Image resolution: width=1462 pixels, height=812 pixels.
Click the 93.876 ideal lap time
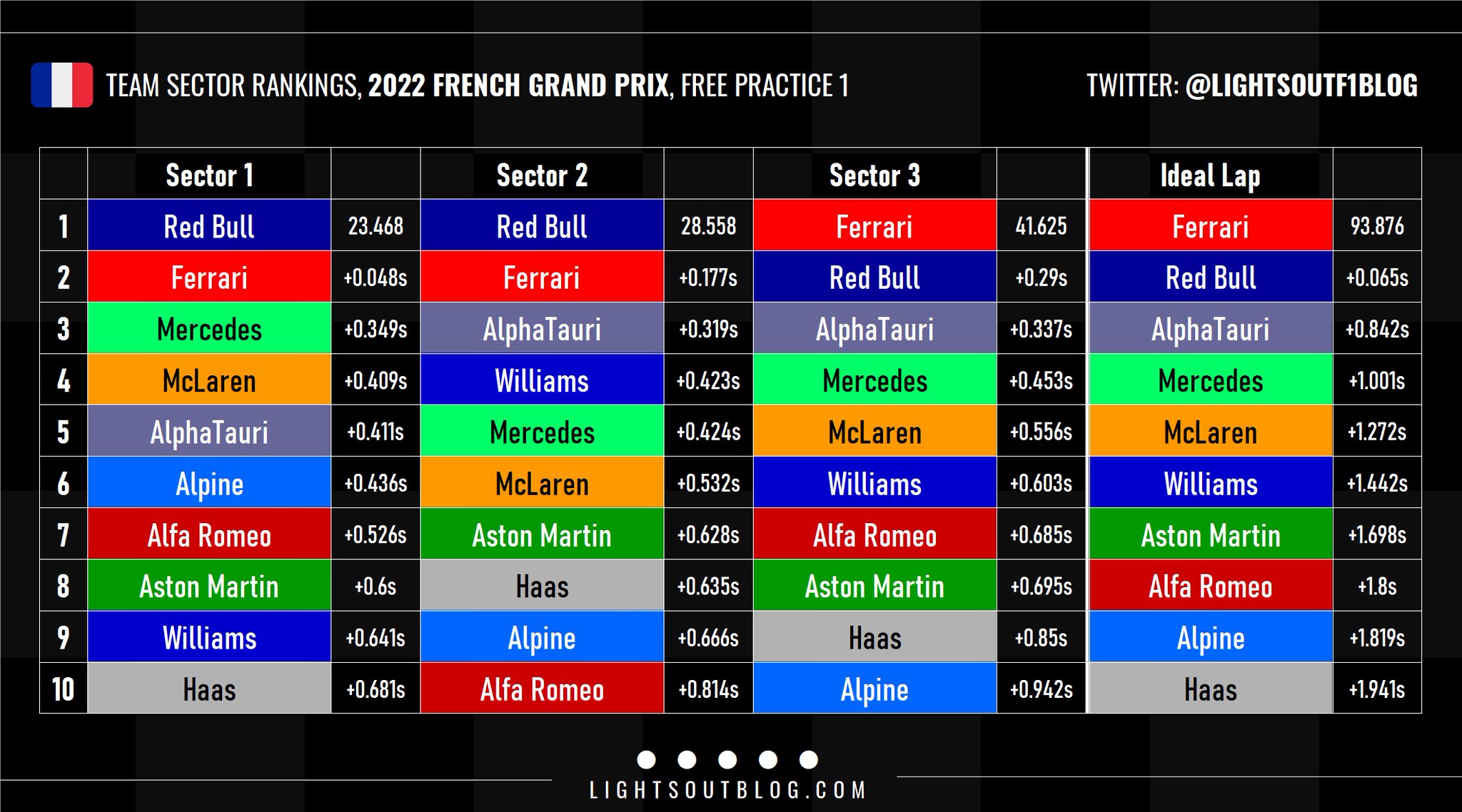click(1376, 226)
